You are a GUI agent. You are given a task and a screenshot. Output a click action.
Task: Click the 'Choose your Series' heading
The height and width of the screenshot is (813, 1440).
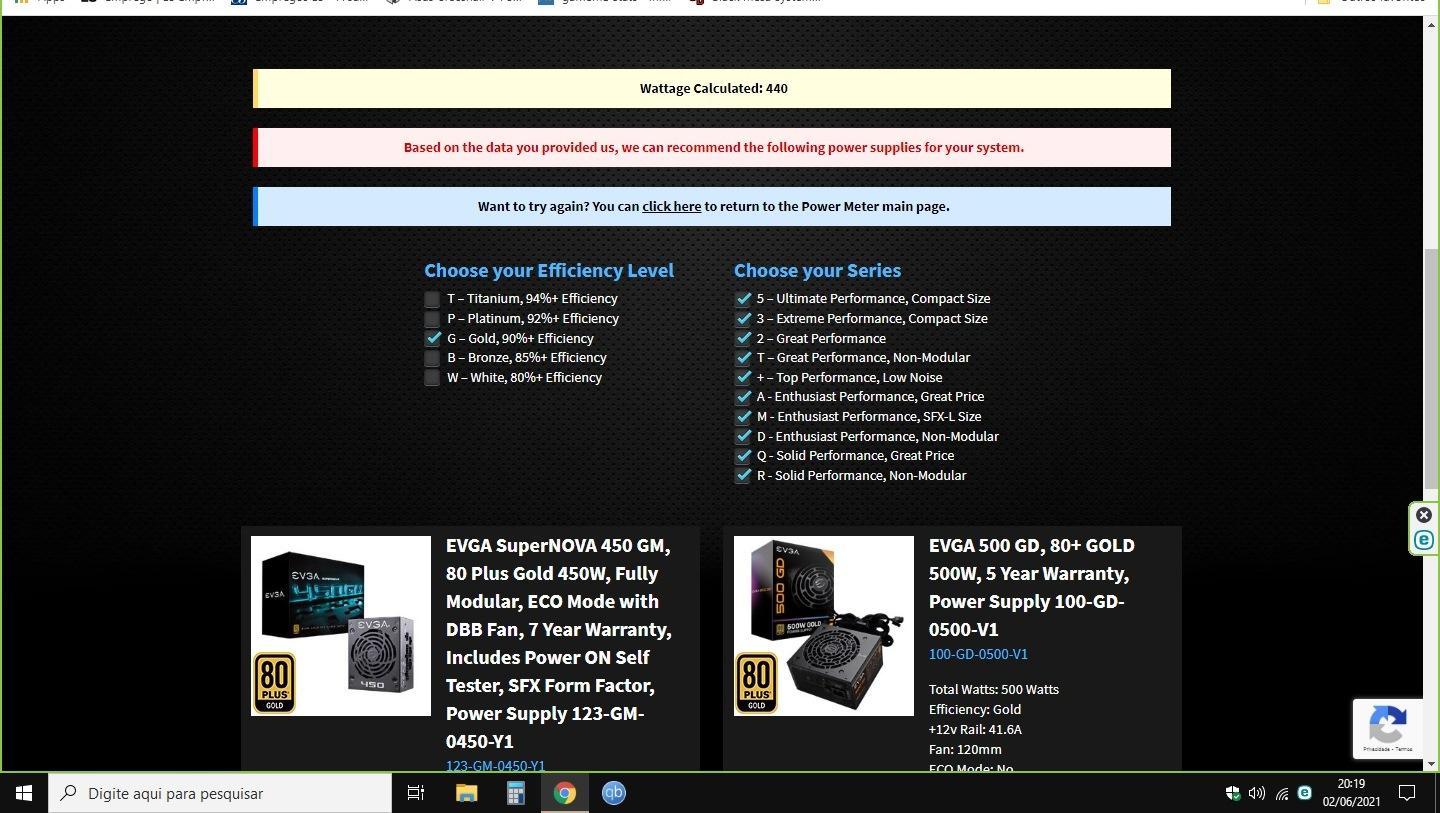click(817, 271)
